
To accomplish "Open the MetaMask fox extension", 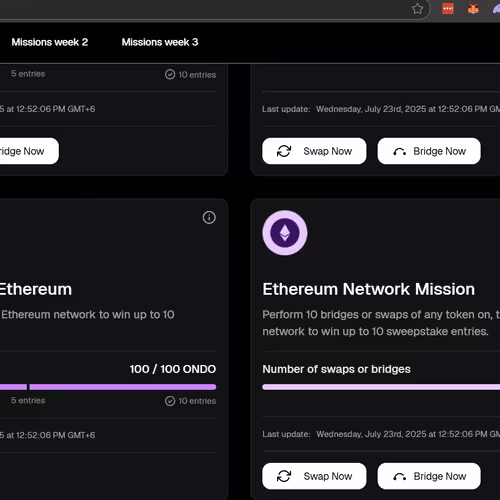I will pos(473,9).
